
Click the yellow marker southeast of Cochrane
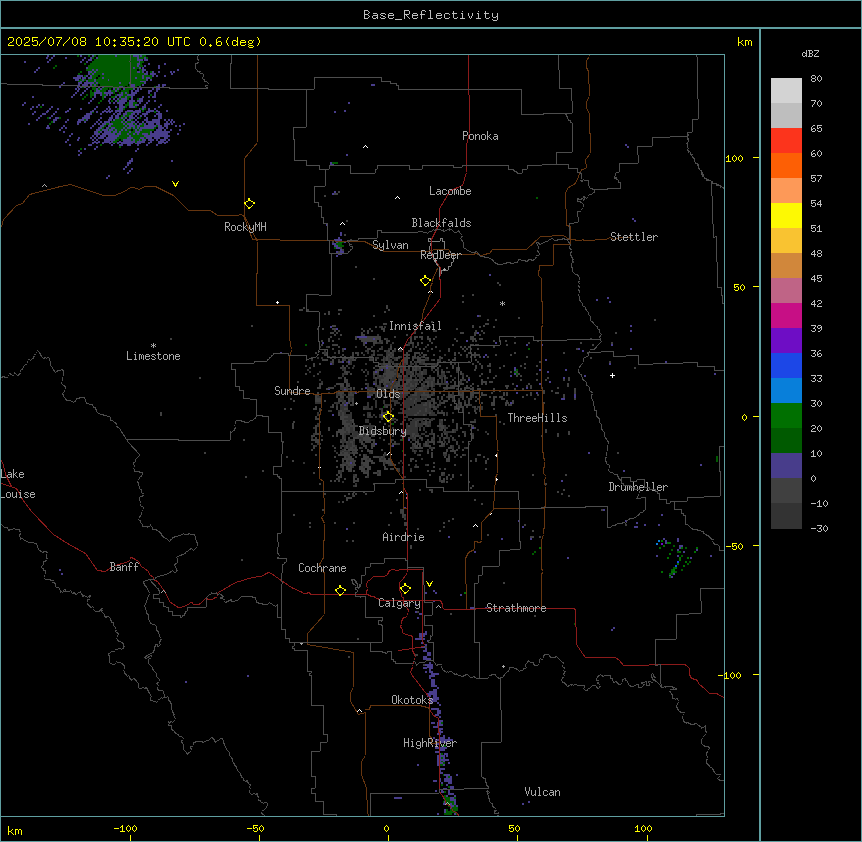pos(340,590)
